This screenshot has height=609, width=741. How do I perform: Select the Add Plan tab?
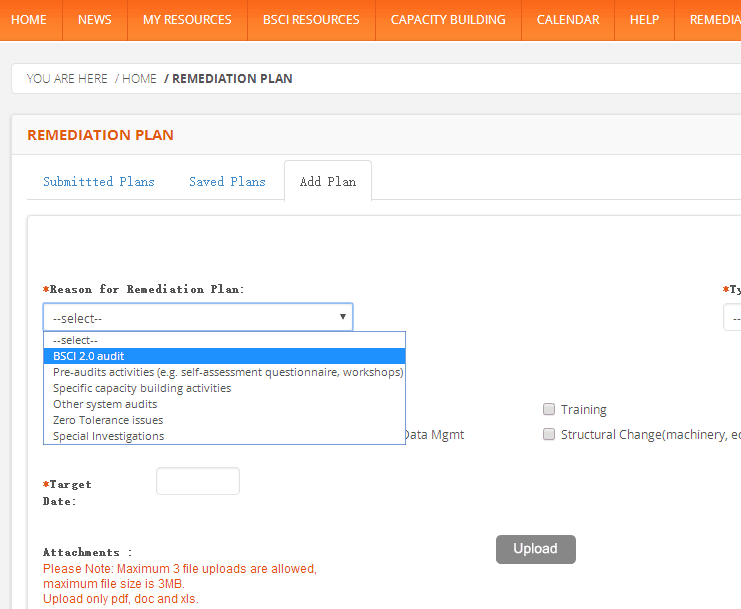pos(327,182)
